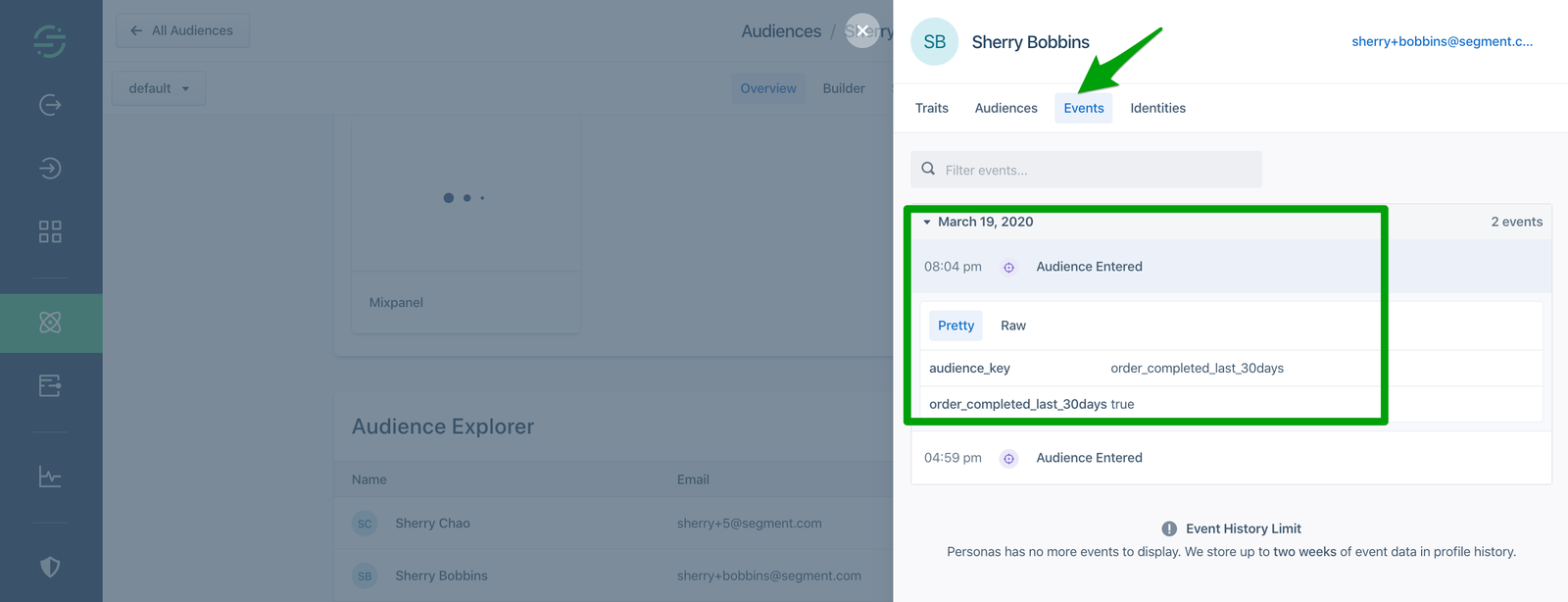Viewport: 1568px width, 602px height.
Task: Click the sherry+bobbins email link
Action: pyautogui.click(x=1442, y=41)
